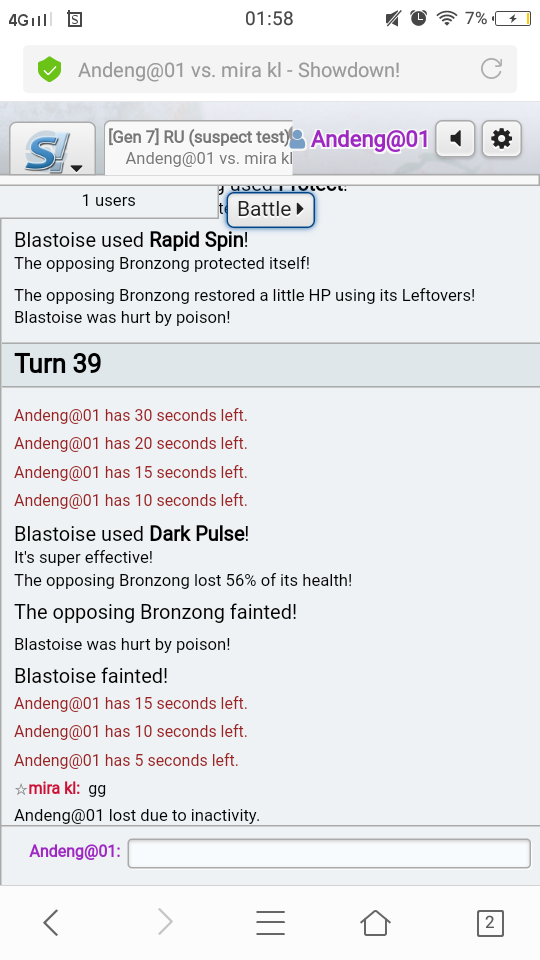540x960 pixels.
Task: Click the Andeng@01 username in header
Action: coord(370,140)
